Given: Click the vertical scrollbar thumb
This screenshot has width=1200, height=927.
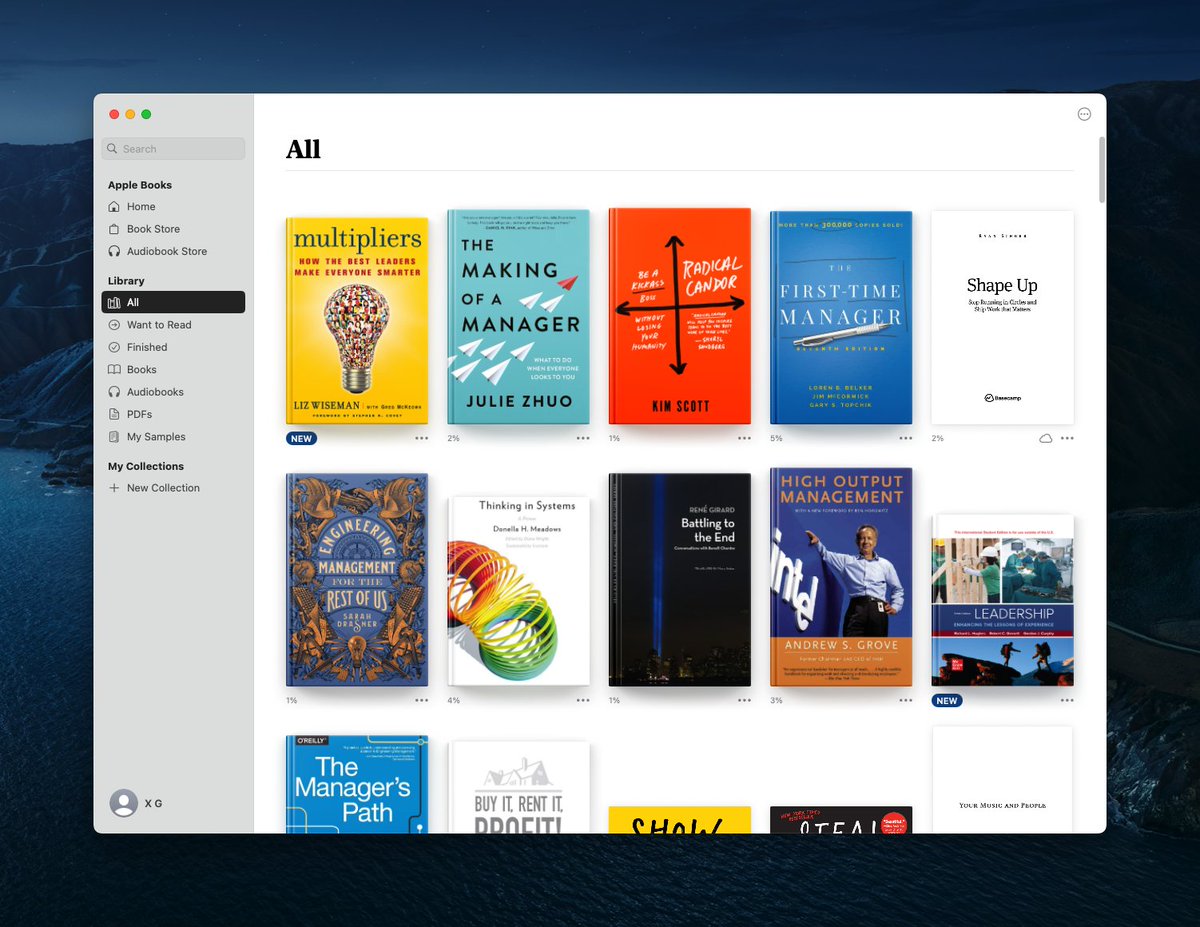Looking at the screenshot, I should click(x=1102, y=168).
